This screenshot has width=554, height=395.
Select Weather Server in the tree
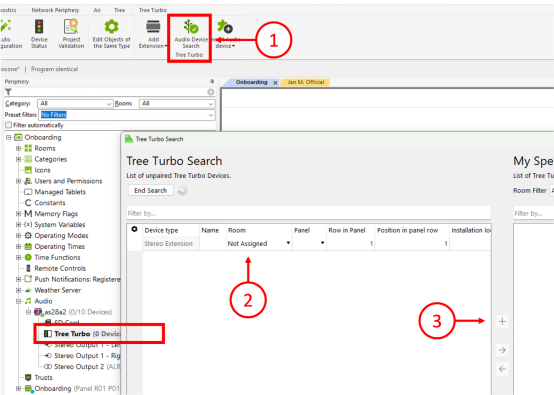(x=58, y=290)
